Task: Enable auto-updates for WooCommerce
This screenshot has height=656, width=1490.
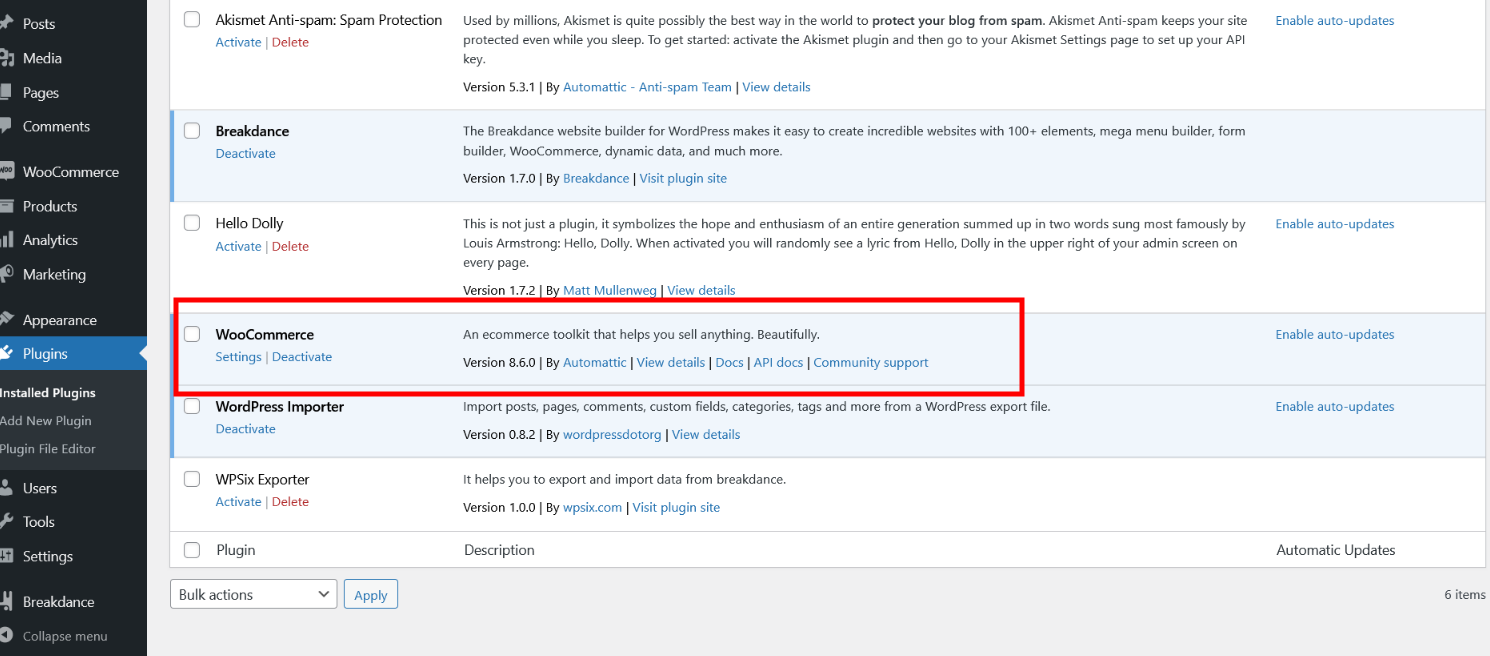Action: (x=1334, y=334)
